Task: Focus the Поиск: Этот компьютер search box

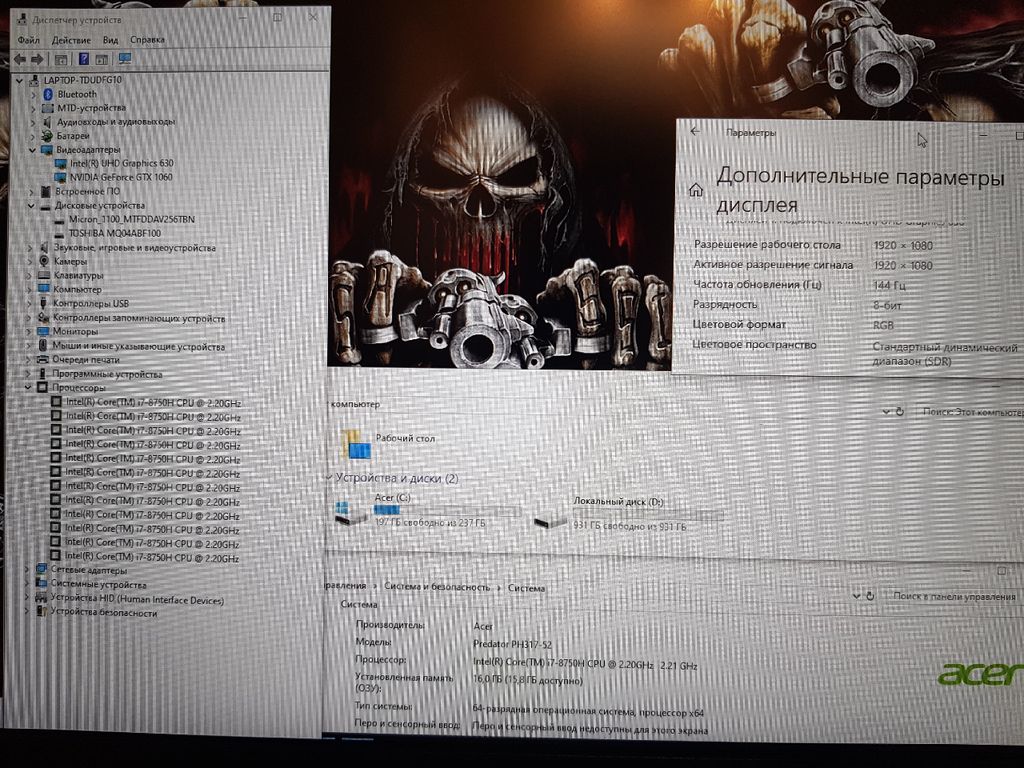Action: pos(972,412)
